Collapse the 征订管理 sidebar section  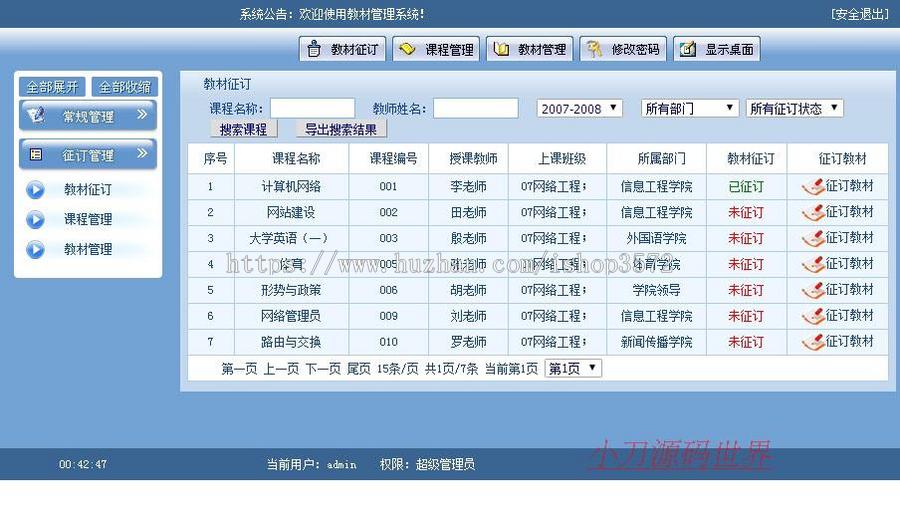pyautogui.click(x=88, y=154)
